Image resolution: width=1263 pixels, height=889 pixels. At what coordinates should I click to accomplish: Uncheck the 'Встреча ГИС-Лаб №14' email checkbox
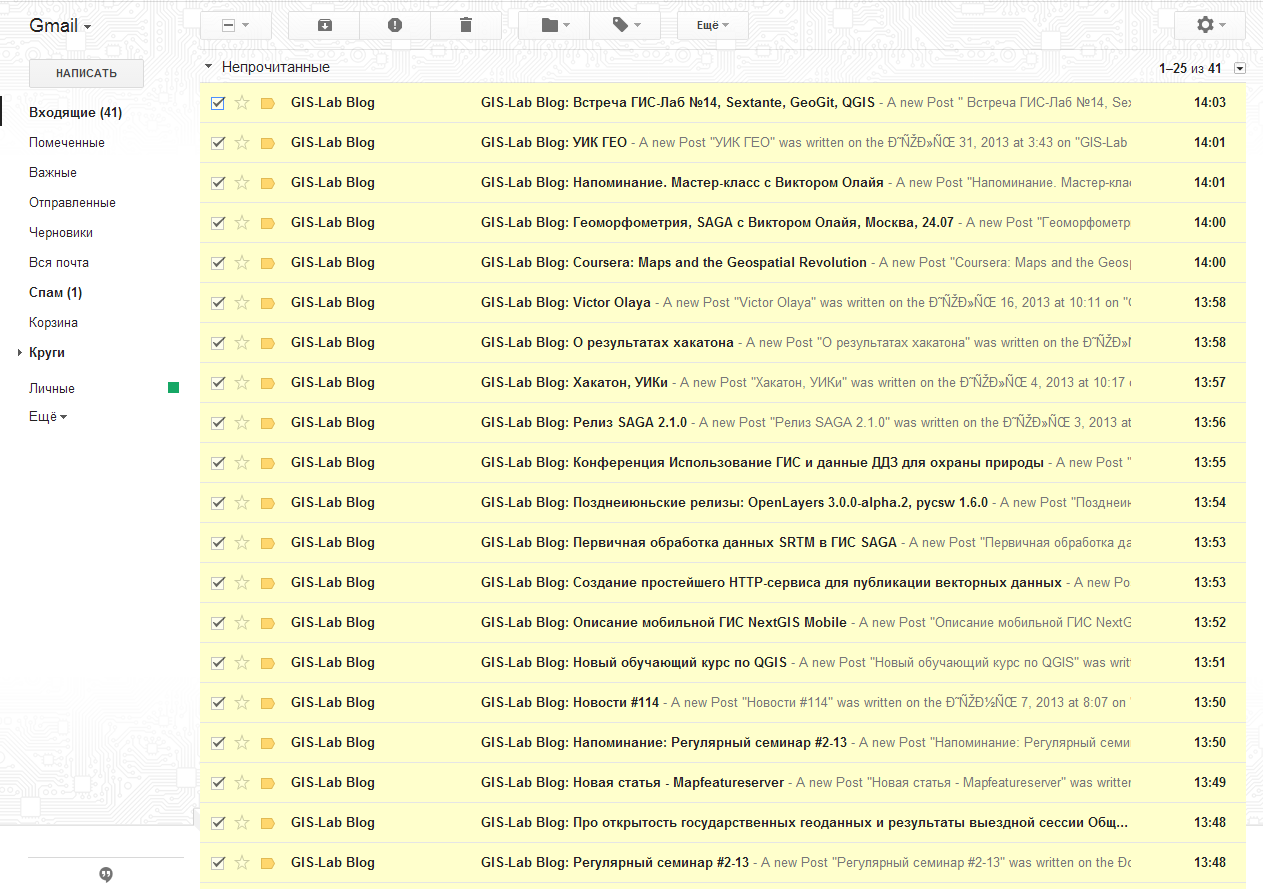(218, 103)
